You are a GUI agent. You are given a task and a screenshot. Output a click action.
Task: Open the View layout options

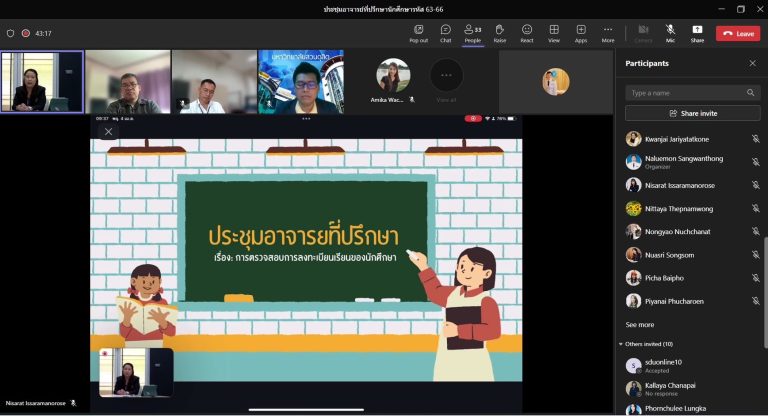[x=554, y=33]
